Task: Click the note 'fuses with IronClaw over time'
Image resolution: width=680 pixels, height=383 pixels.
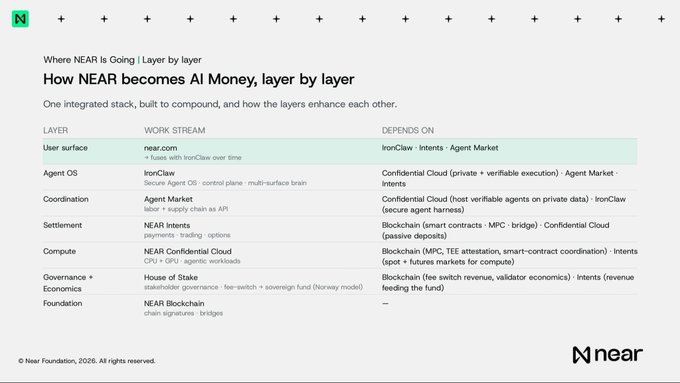Action: click(196, 157)
